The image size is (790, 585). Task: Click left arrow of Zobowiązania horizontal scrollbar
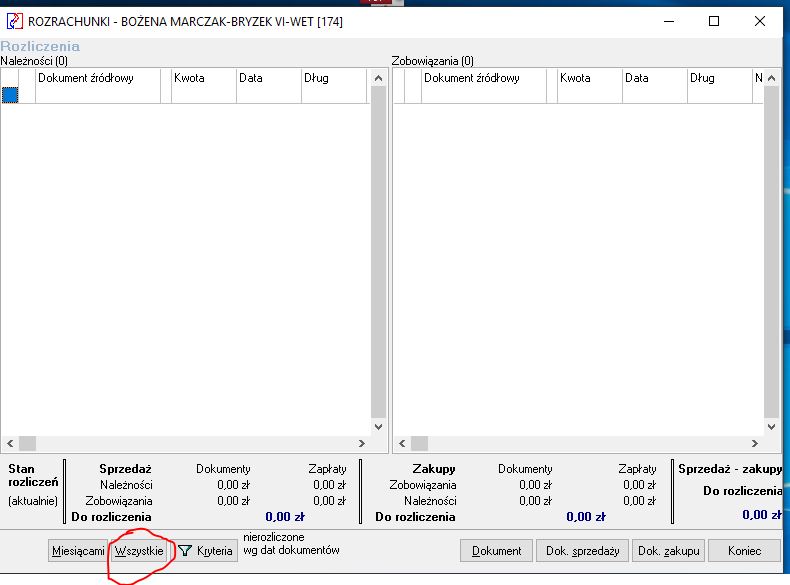point(401,443)
